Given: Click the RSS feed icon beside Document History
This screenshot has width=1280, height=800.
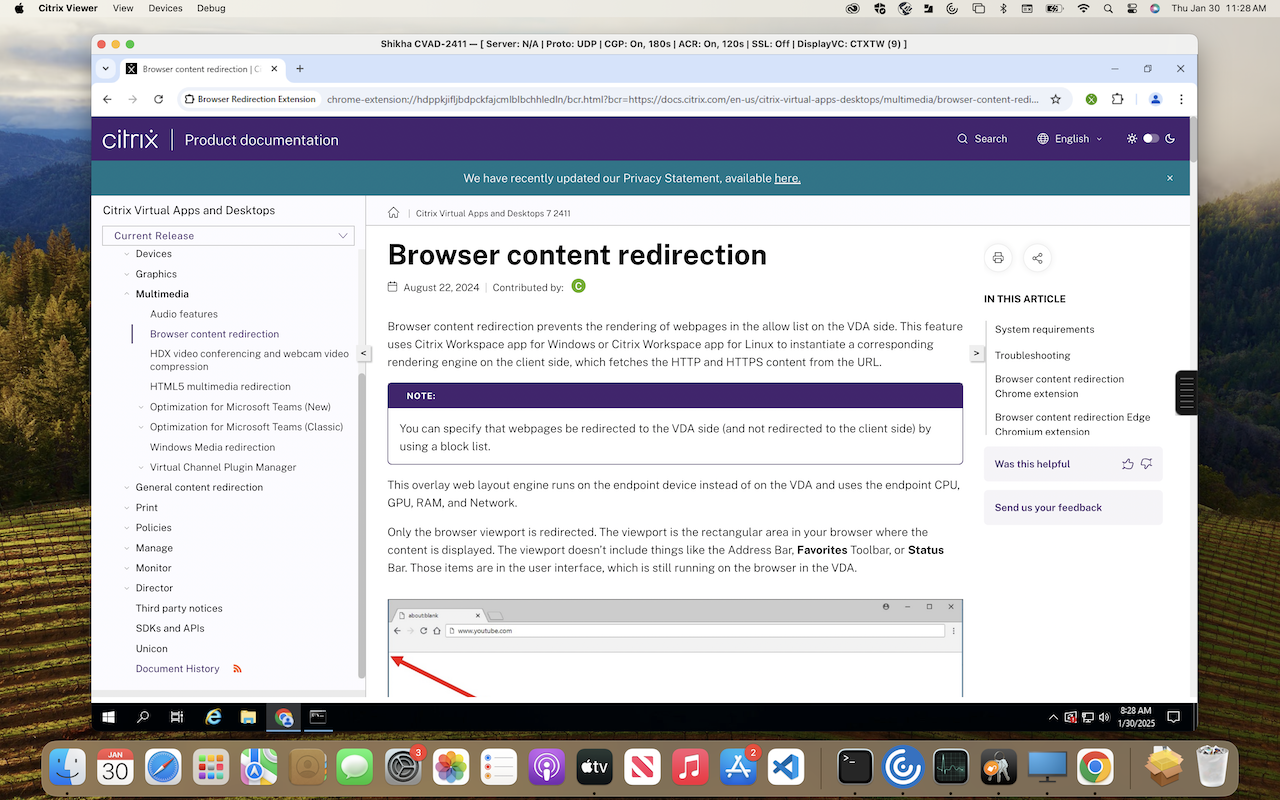Looking at the screenshot, I should point(236,668).
